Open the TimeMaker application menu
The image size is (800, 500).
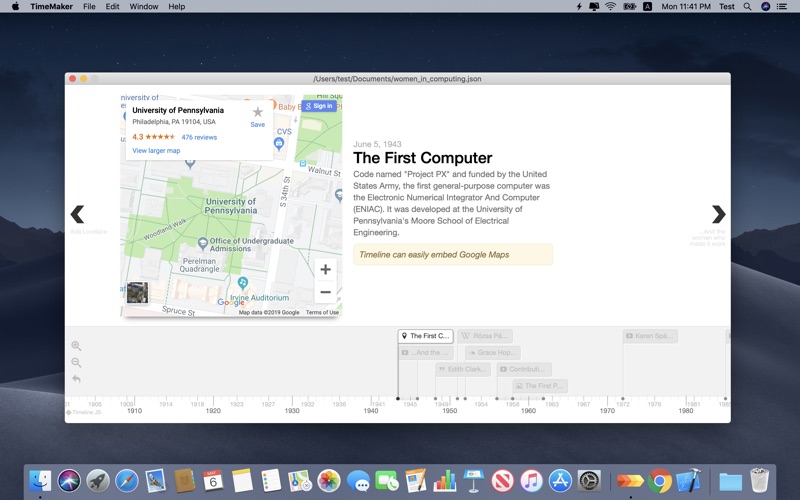(x=52, y=7)
